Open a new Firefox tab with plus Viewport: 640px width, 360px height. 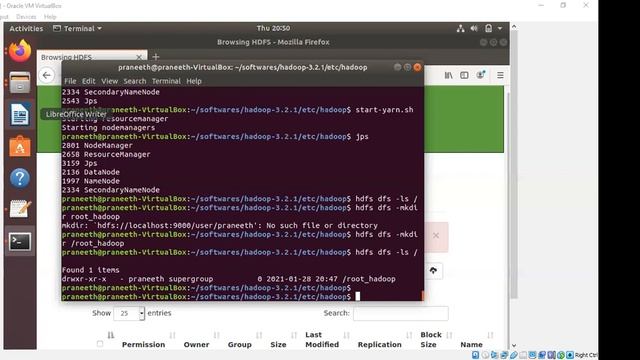coord(156,57)
